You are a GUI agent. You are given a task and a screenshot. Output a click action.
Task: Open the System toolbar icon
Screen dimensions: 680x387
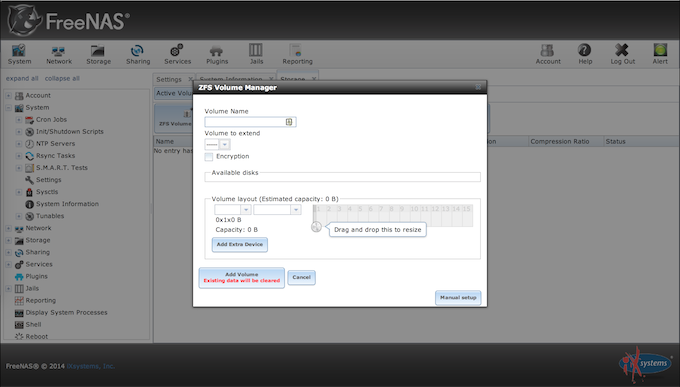(x=19, y=54)
